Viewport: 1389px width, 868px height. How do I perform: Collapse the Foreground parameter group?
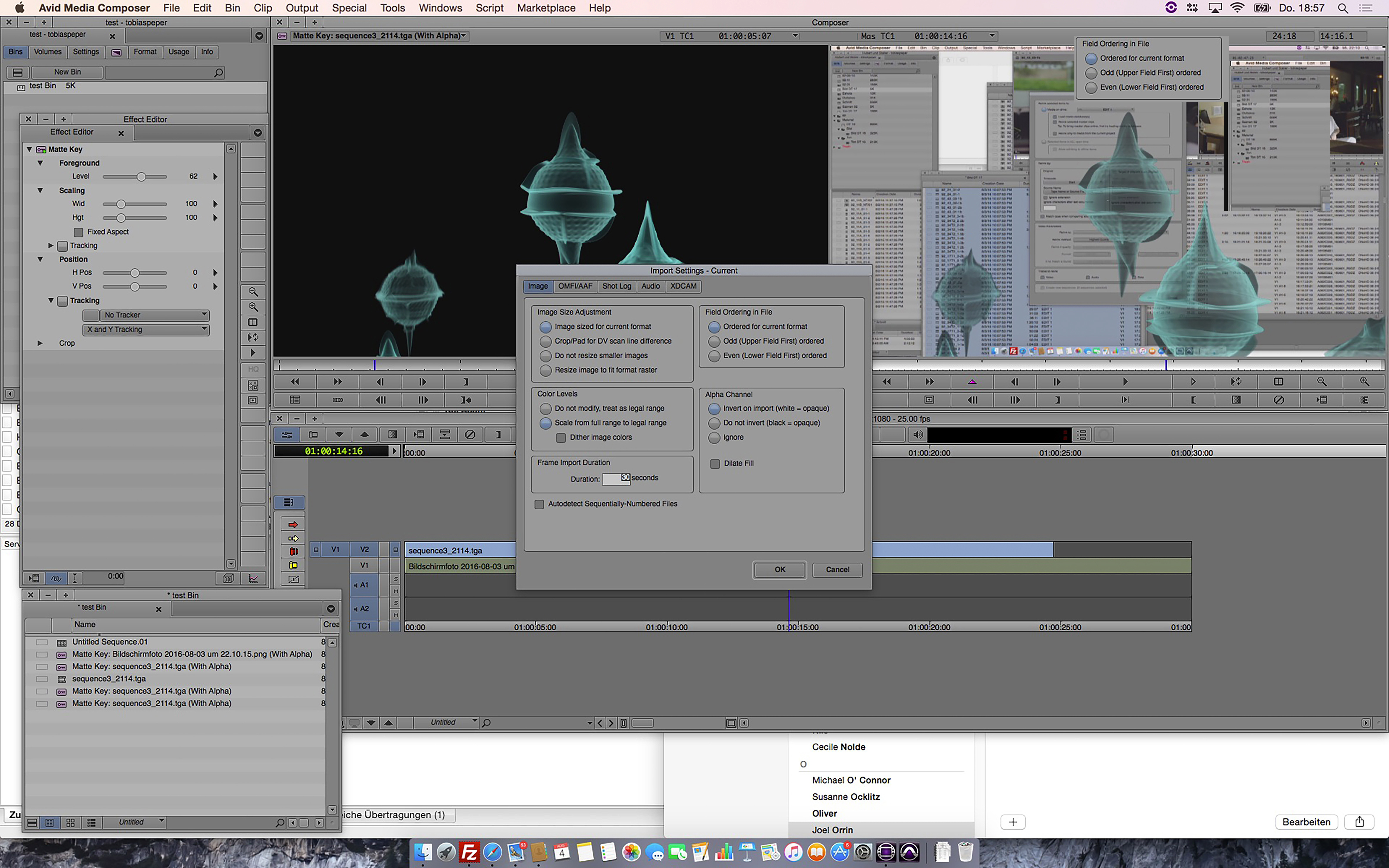coord(40,163)
